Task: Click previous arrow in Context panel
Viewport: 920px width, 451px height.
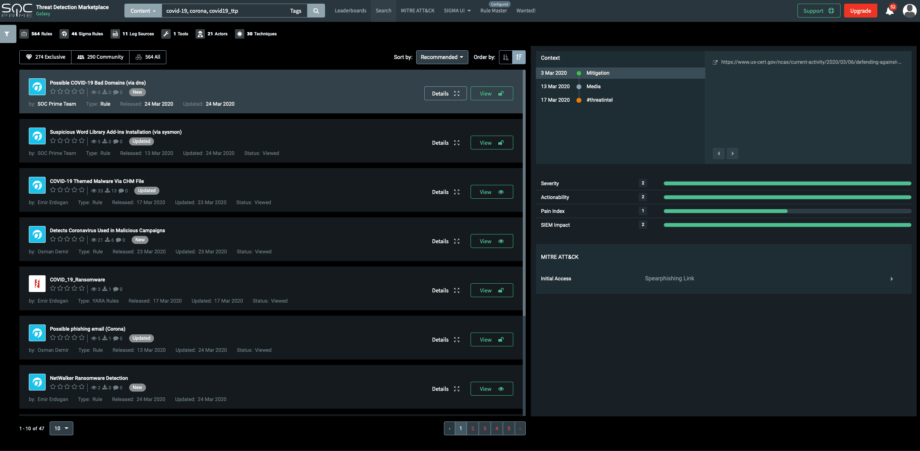Action: click(x=718, y=154)
